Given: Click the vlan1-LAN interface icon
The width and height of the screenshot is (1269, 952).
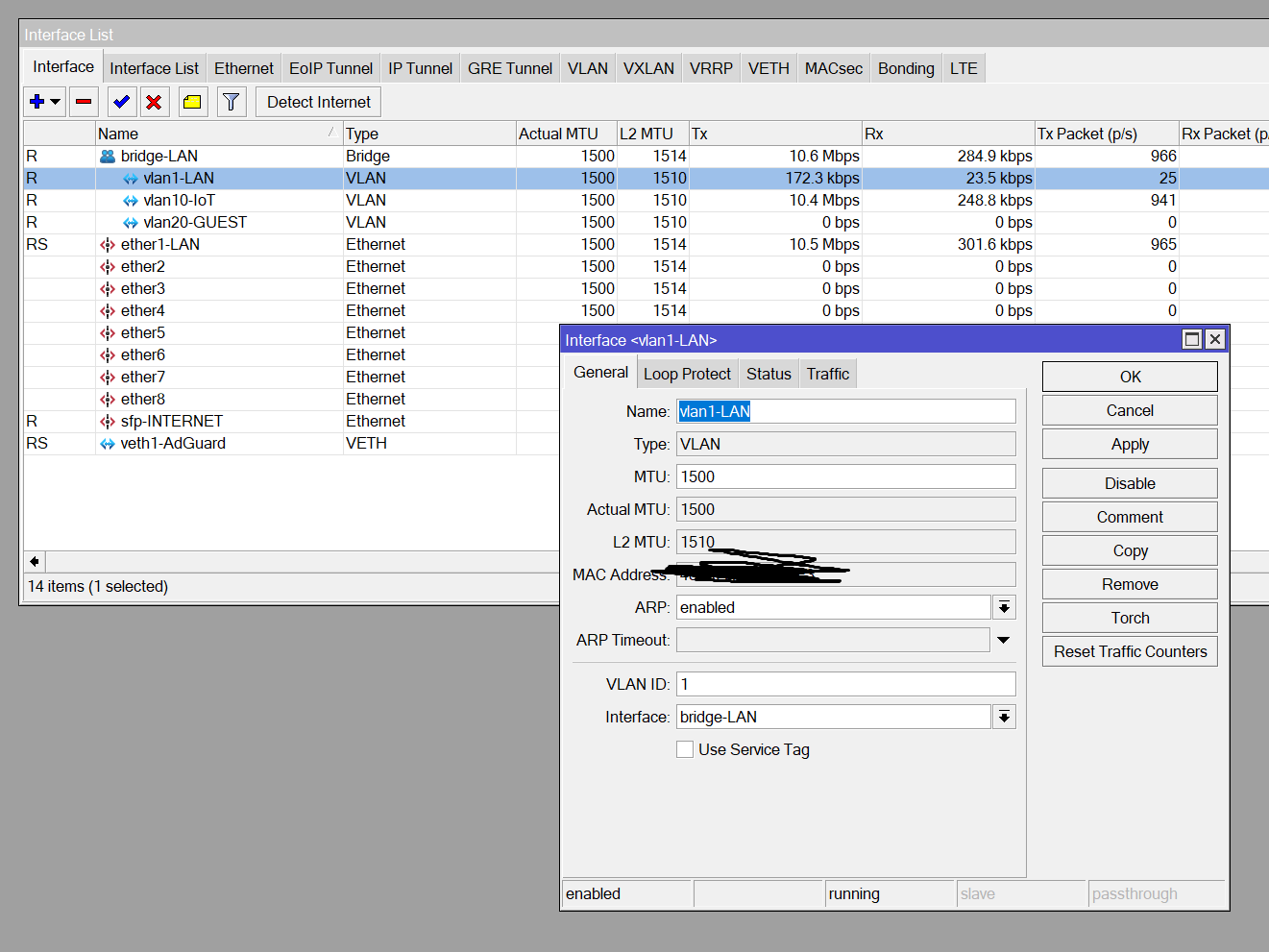Looking at the screenshot, I should click(131, 179).
